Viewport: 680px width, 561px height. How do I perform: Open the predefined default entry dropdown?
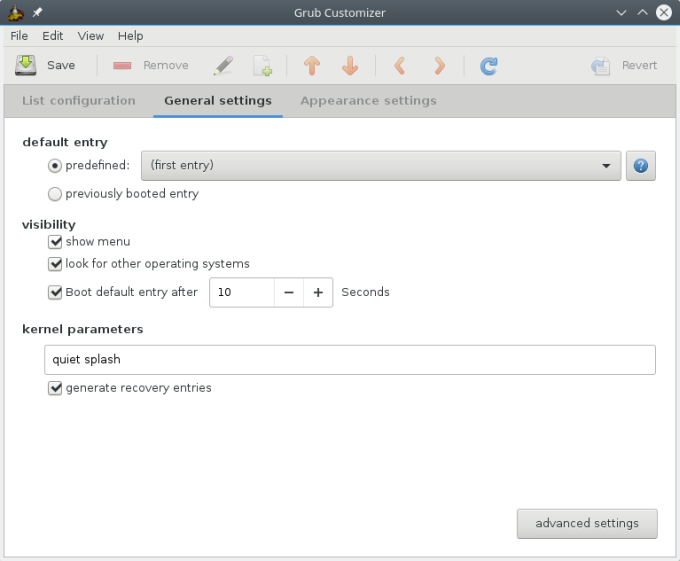[x=381, y=166]
